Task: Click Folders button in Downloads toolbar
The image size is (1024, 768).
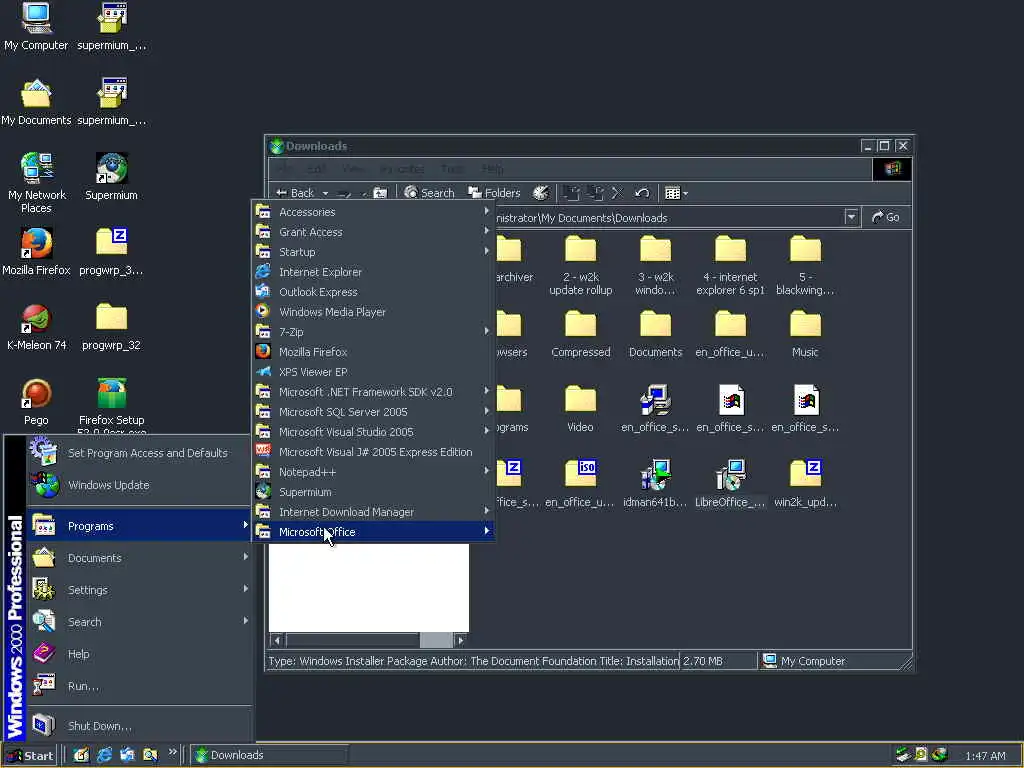Action: click(x=494, y=193)
